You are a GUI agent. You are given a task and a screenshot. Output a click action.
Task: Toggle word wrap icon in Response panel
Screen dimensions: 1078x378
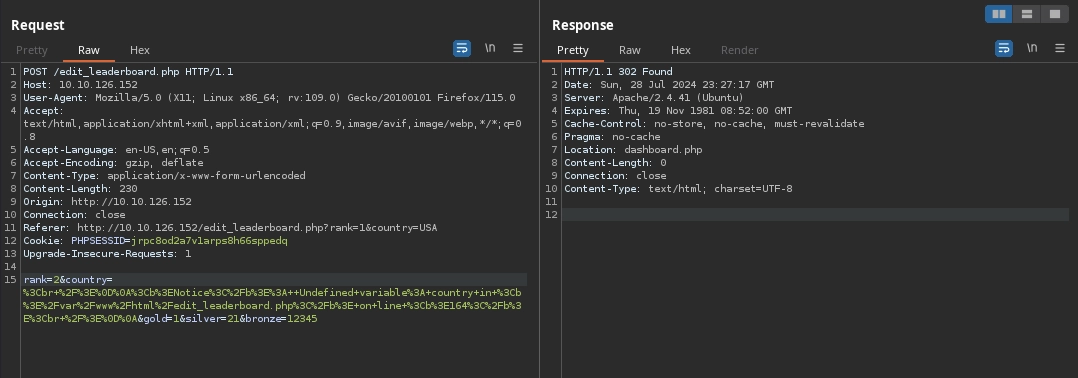pos(1004,49)
